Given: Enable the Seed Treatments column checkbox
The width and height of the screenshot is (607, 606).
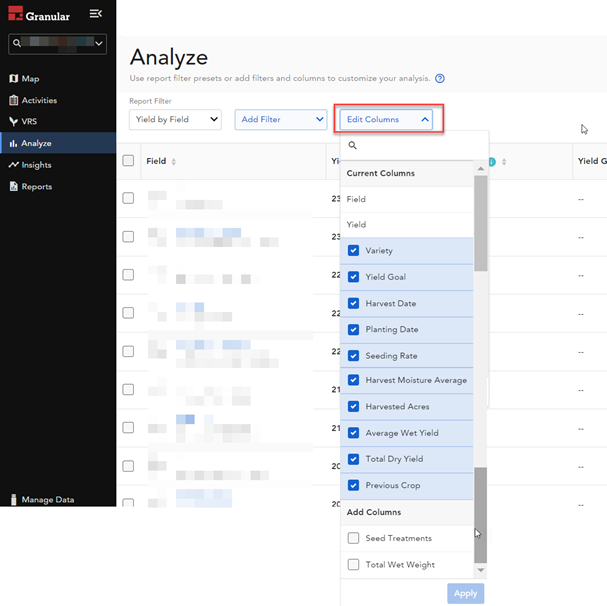Looking at the screenshot, I should tap(353, 539).
